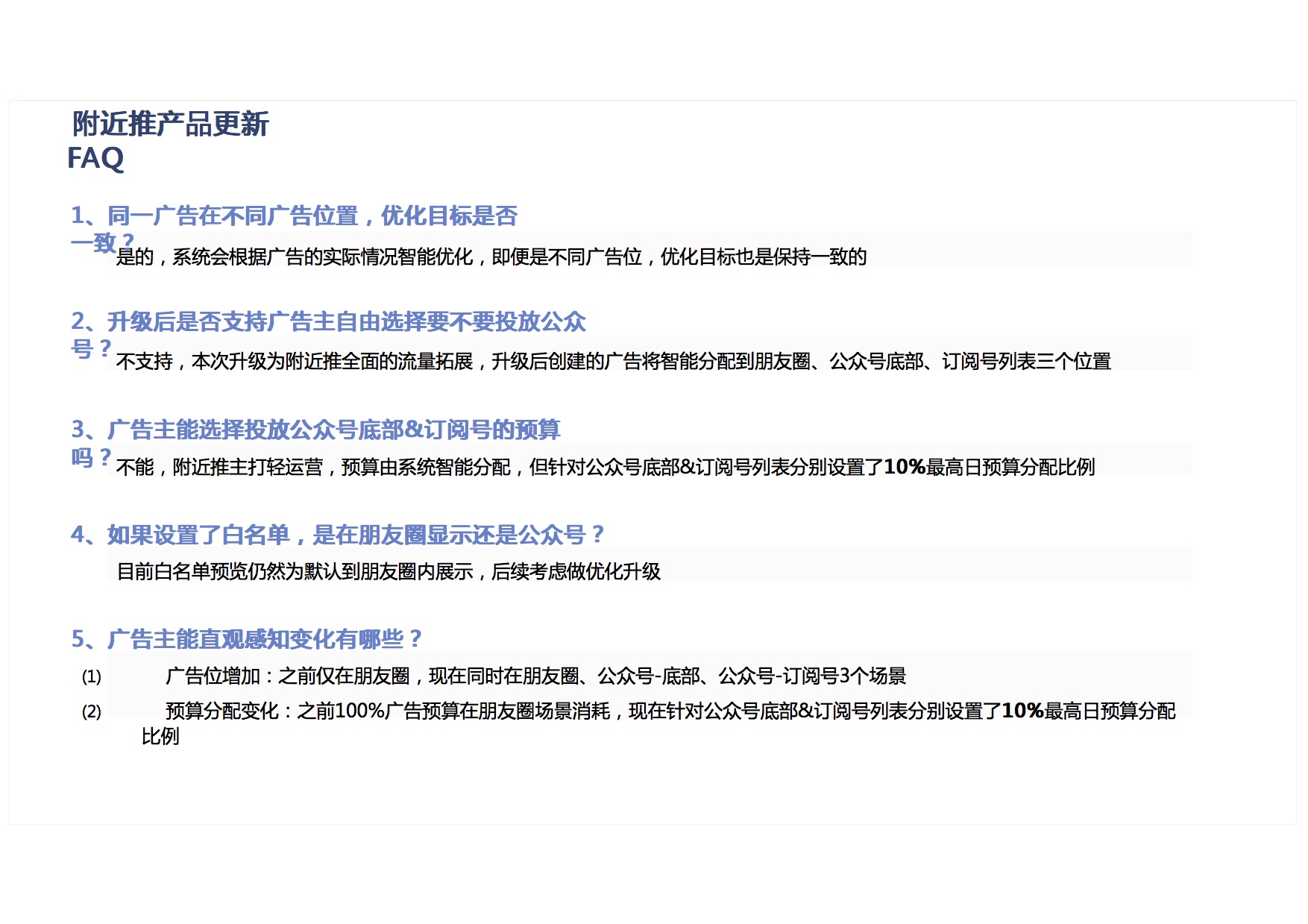Click the (2) list number marker
Screen dimensions: 1308x924
pyautogui.click(x=91, y=712)
